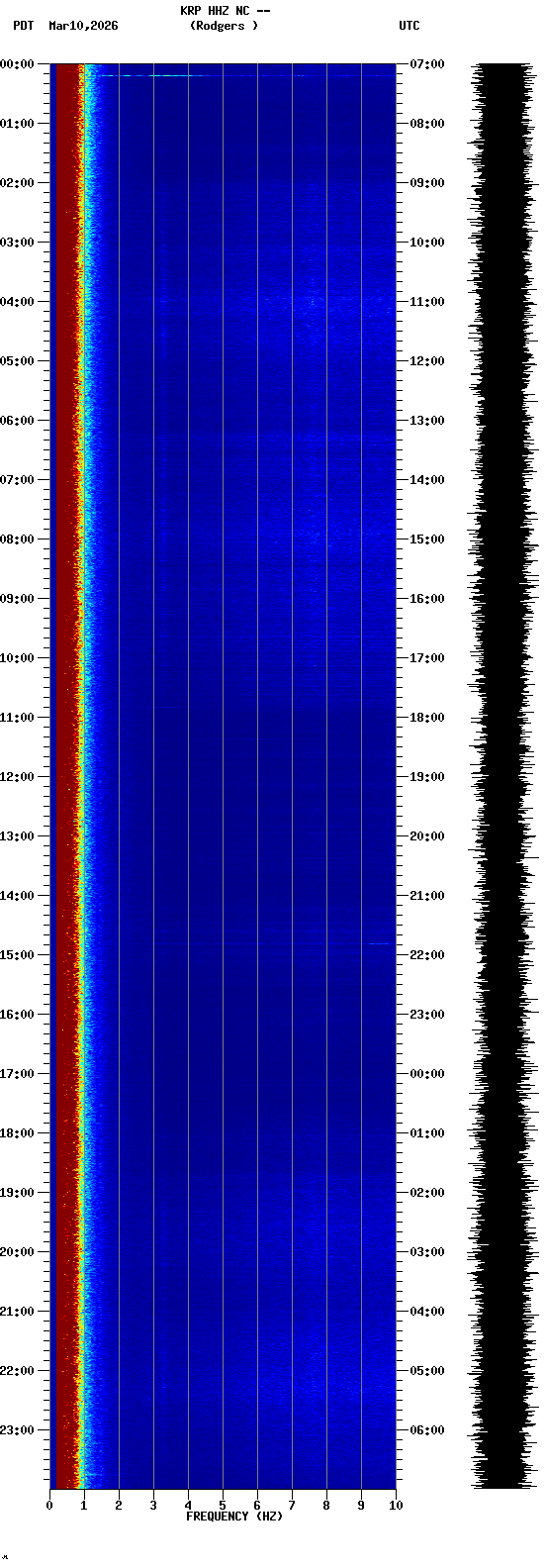
Task: Click the 10:00 label on PDT axis
Action: click(18, 658)
